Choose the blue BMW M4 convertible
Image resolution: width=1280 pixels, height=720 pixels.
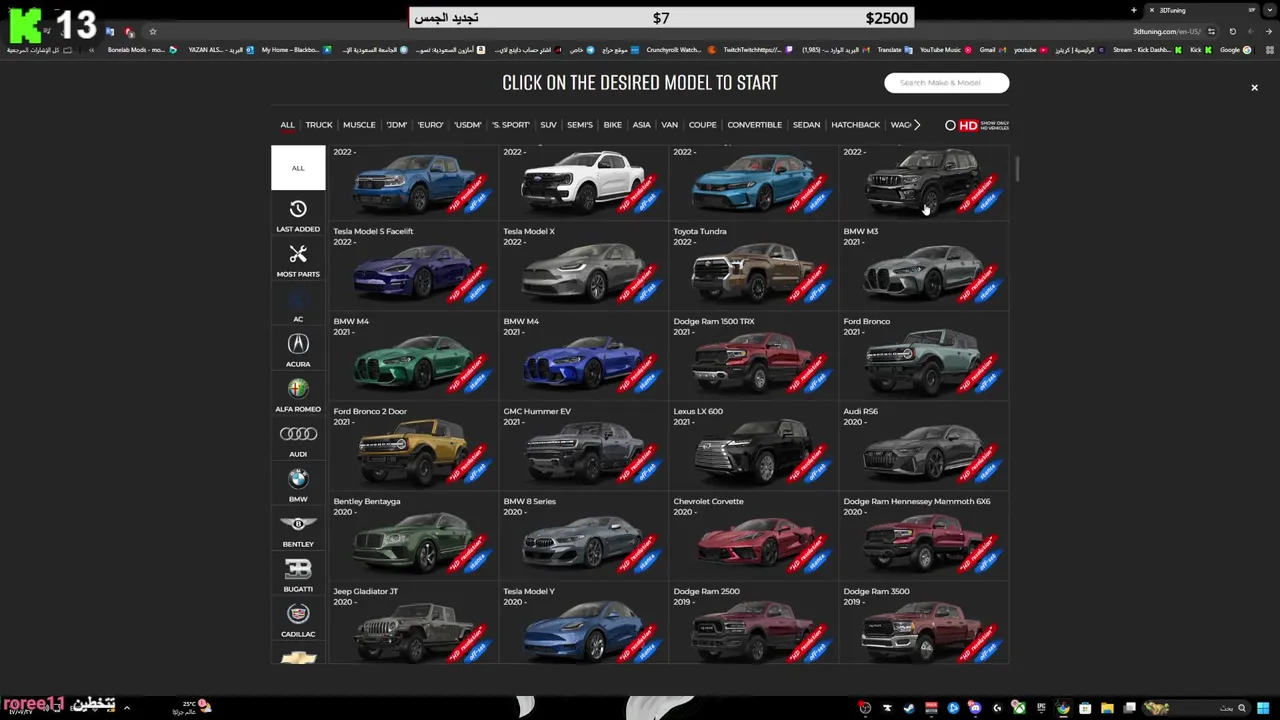pos(584,356)
